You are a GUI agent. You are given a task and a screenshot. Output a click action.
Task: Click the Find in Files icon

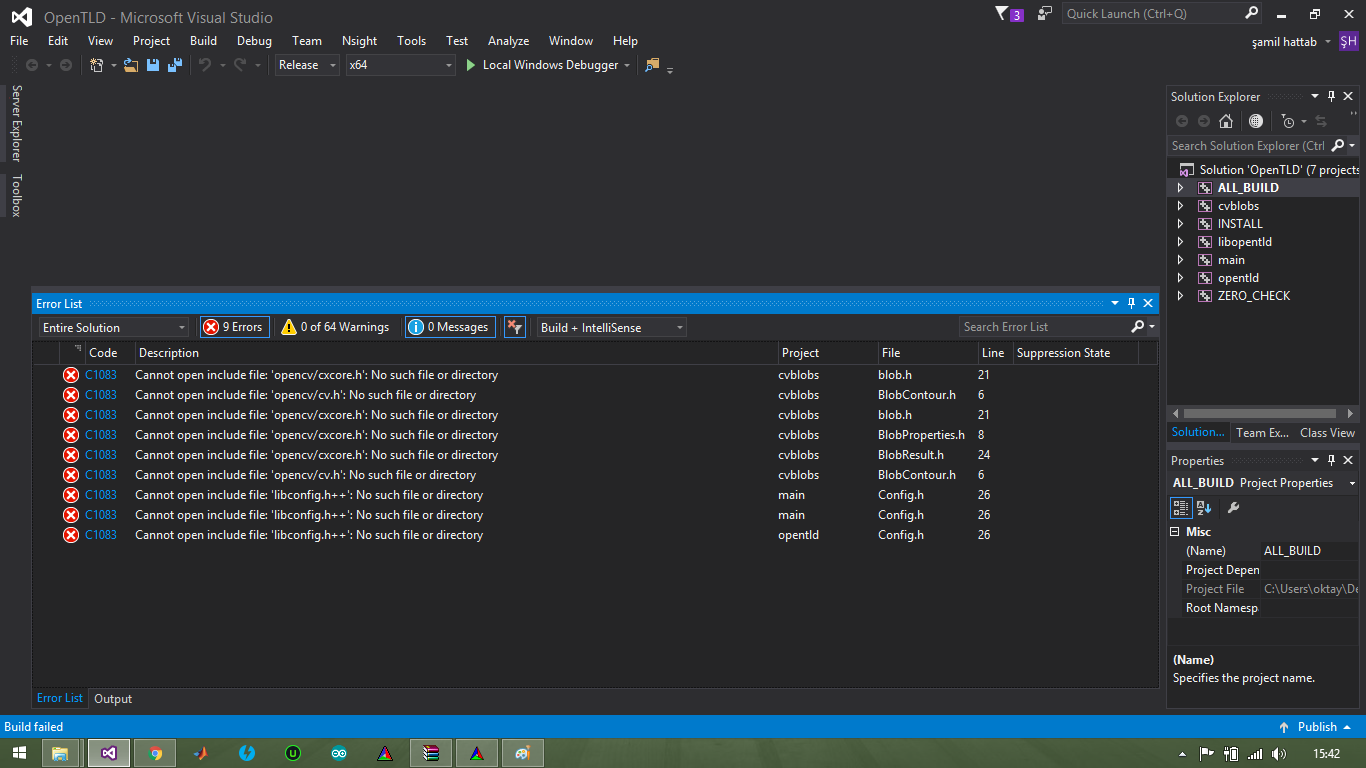653,65
